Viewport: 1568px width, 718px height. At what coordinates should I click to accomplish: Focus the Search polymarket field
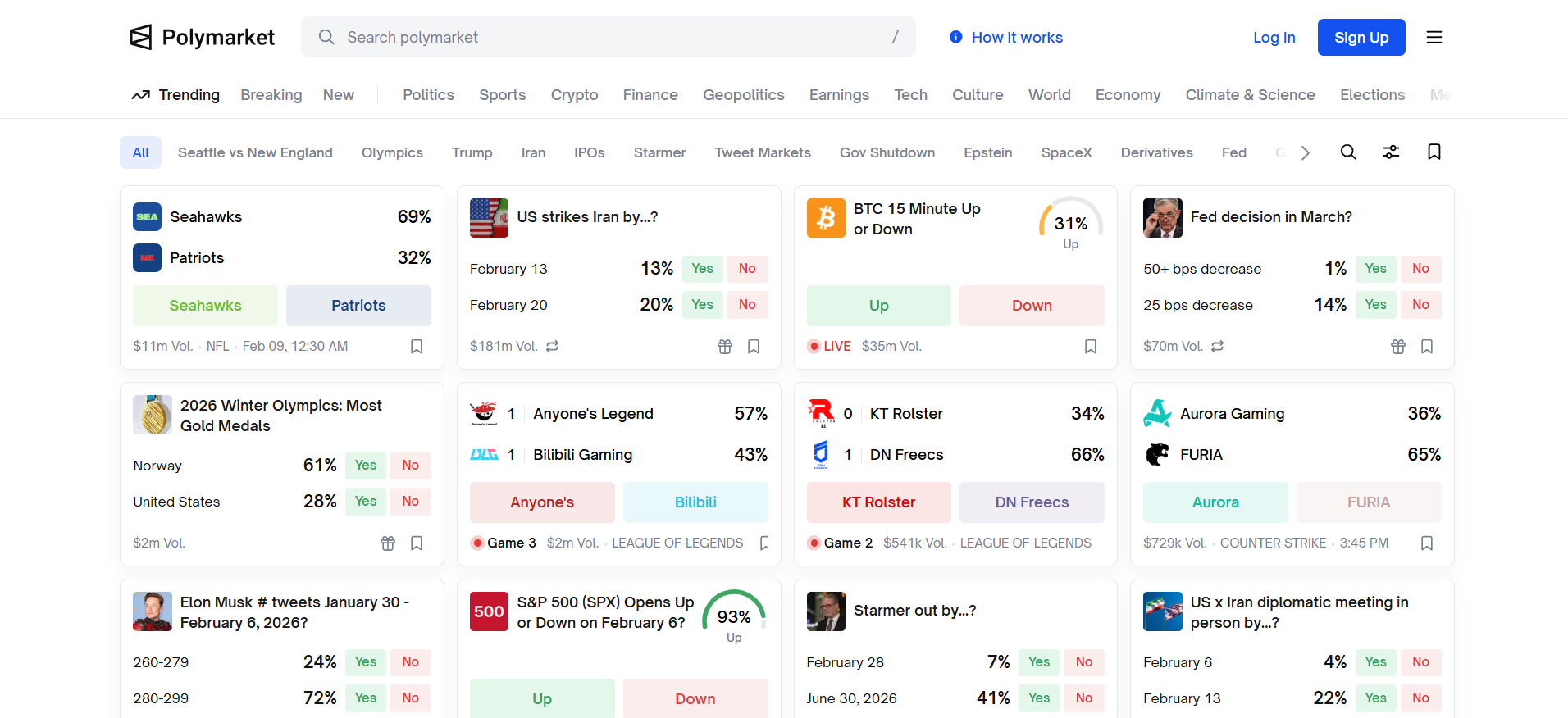609,37
